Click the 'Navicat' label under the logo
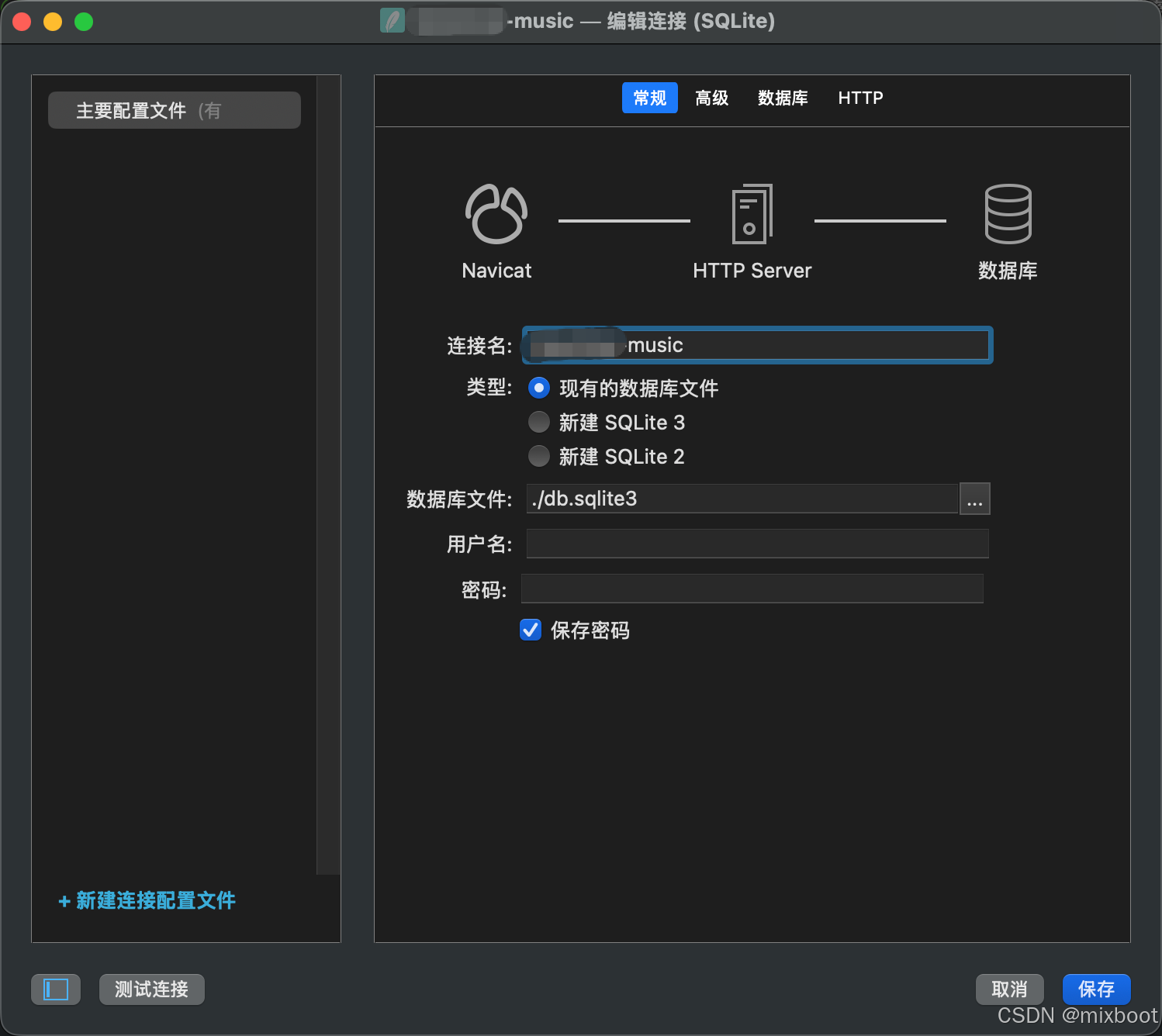Image resolution: width=1162 pixels, height=1036 pixels. [x=496, y=271]
